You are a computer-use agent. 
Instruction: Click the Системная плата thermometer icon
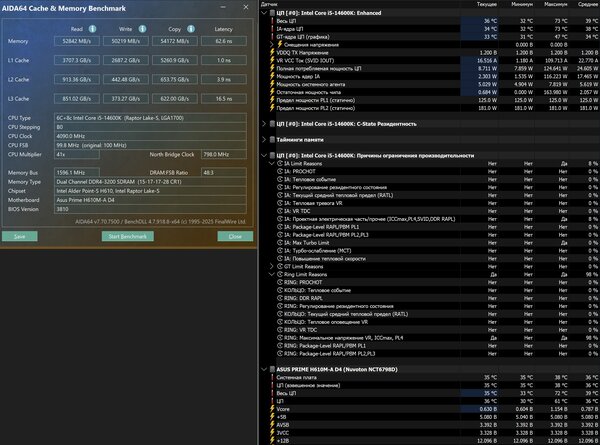tap(272, 377)
